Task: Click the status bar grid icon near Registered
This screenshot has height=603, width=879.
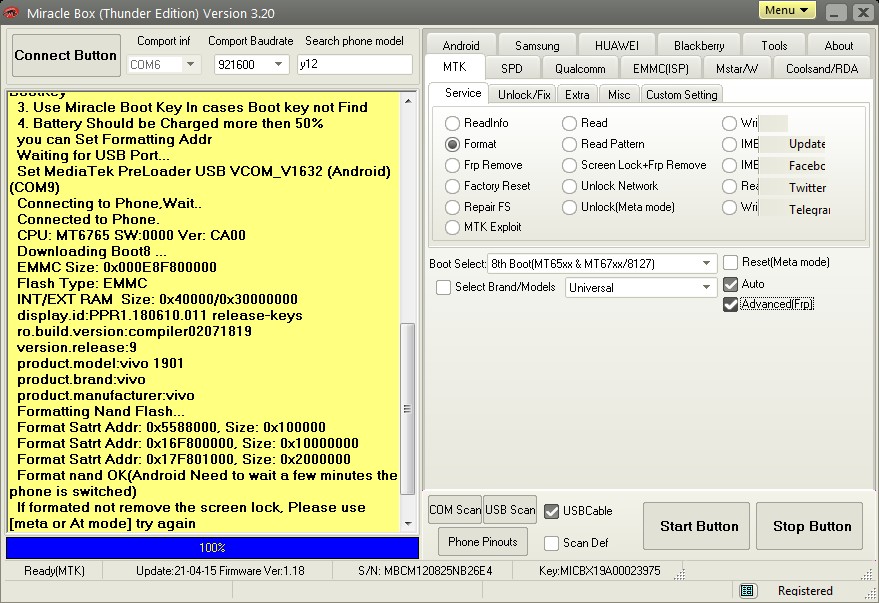Action: pos(747,590)
